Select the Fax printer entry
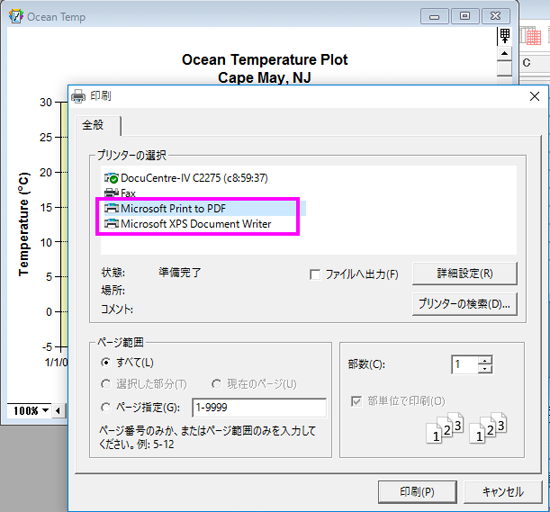Screen dimensions: 550x512 120,193
